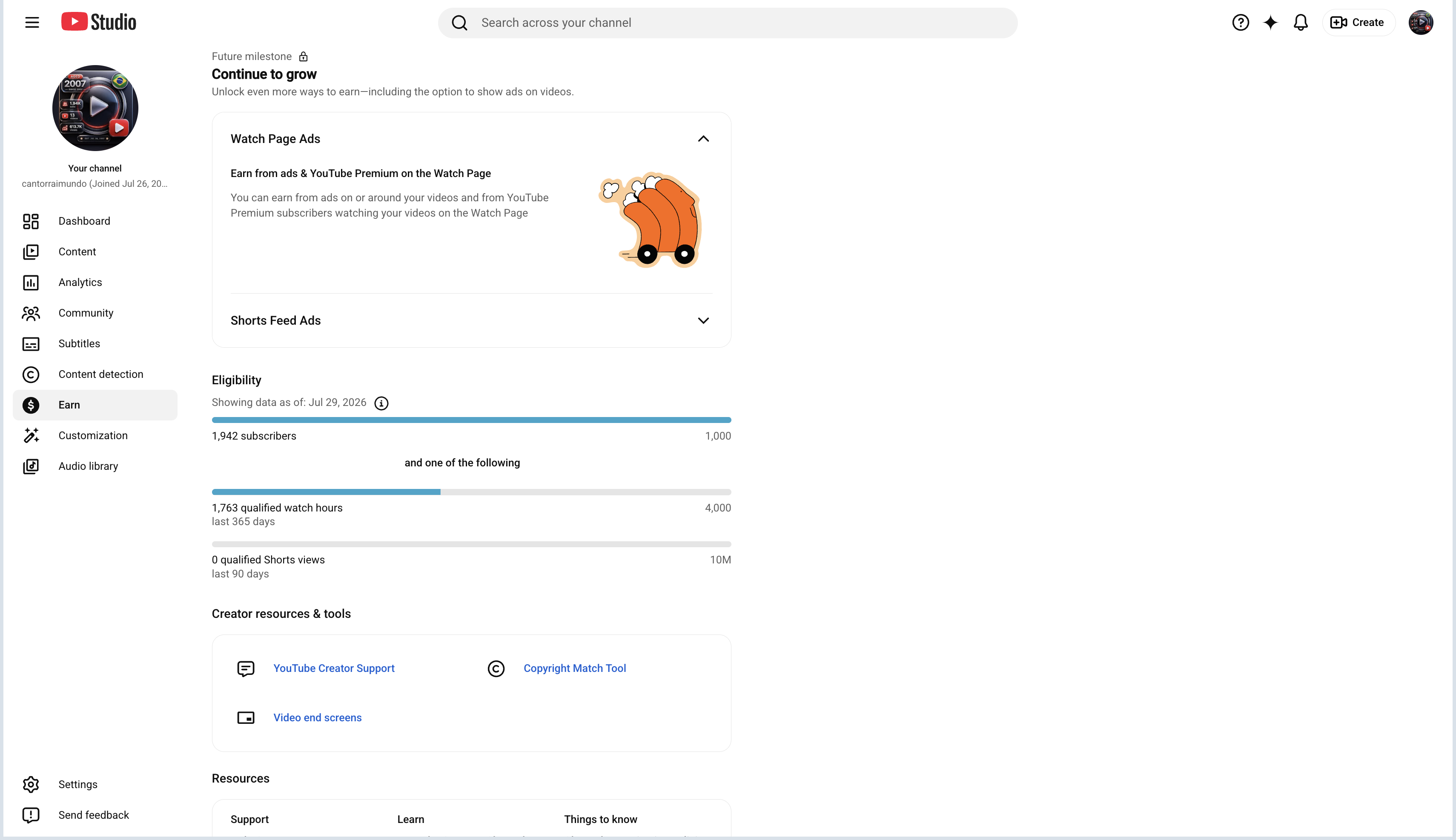Click the sparkle Ask Studio icon

click(x=1270, y=23)
